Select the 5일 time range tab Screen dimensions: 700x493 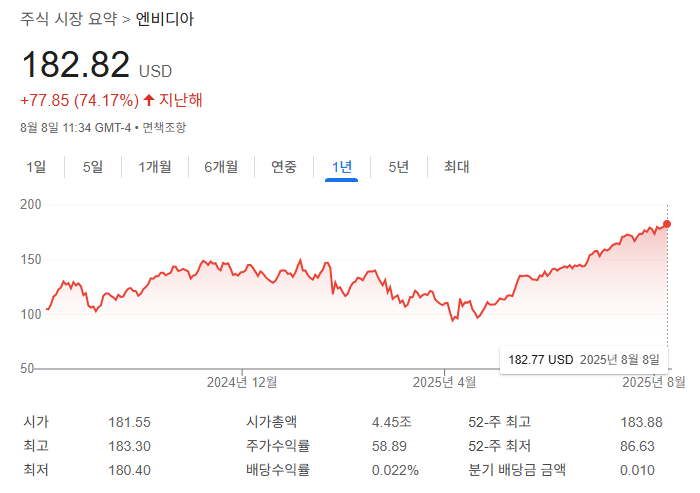[93, 167]
